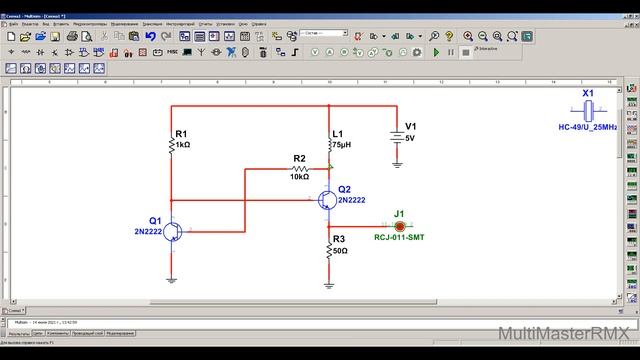Screen dimensions: 640x360
Task: Pause the simulation
Action: click(451, 52)
